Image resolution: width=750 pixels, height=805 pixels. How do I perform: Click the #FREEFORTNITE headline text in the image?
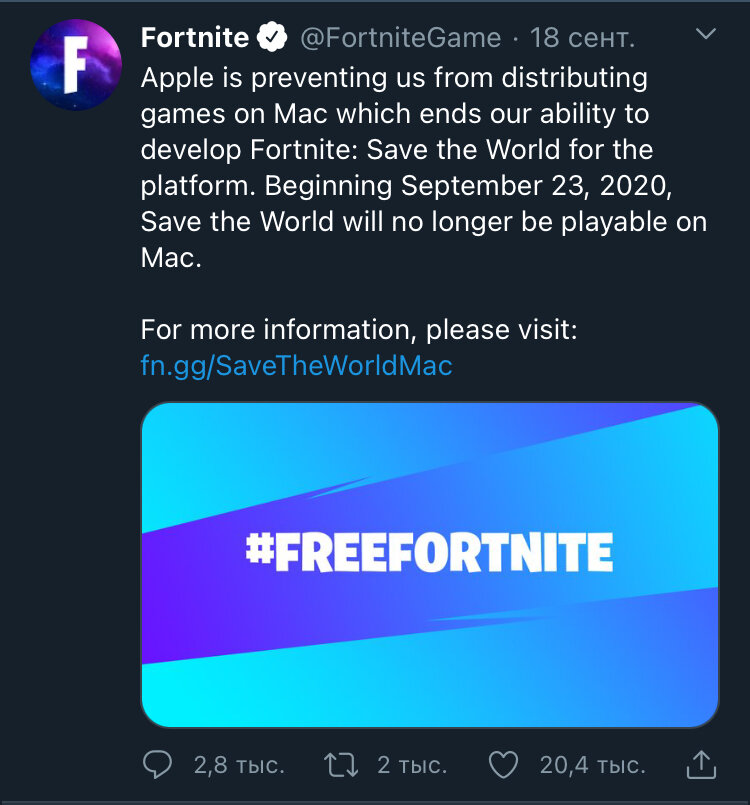pos(429,553)
